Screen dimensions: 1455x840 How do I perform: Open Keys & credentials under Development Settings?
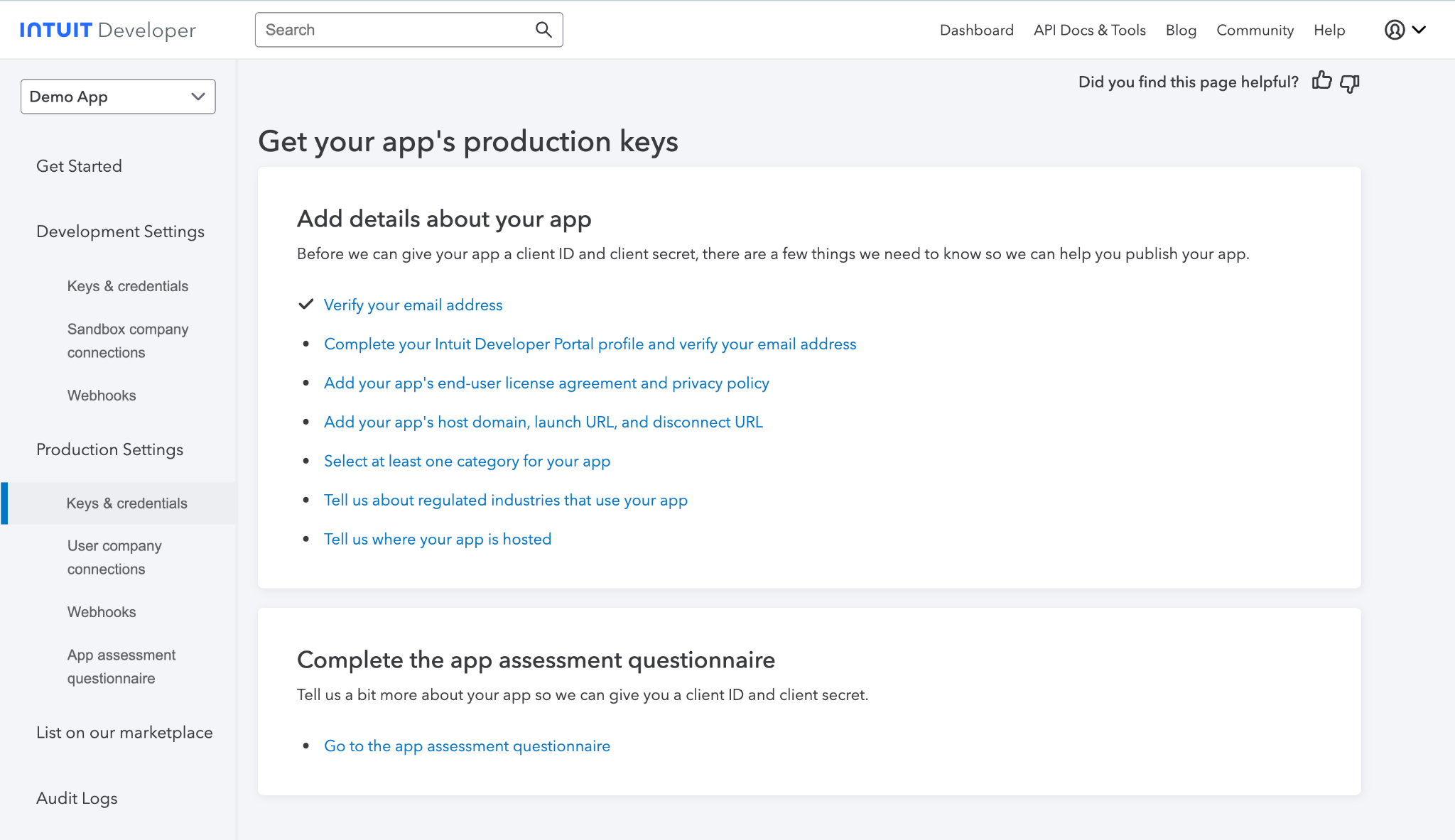click(128, 286)
